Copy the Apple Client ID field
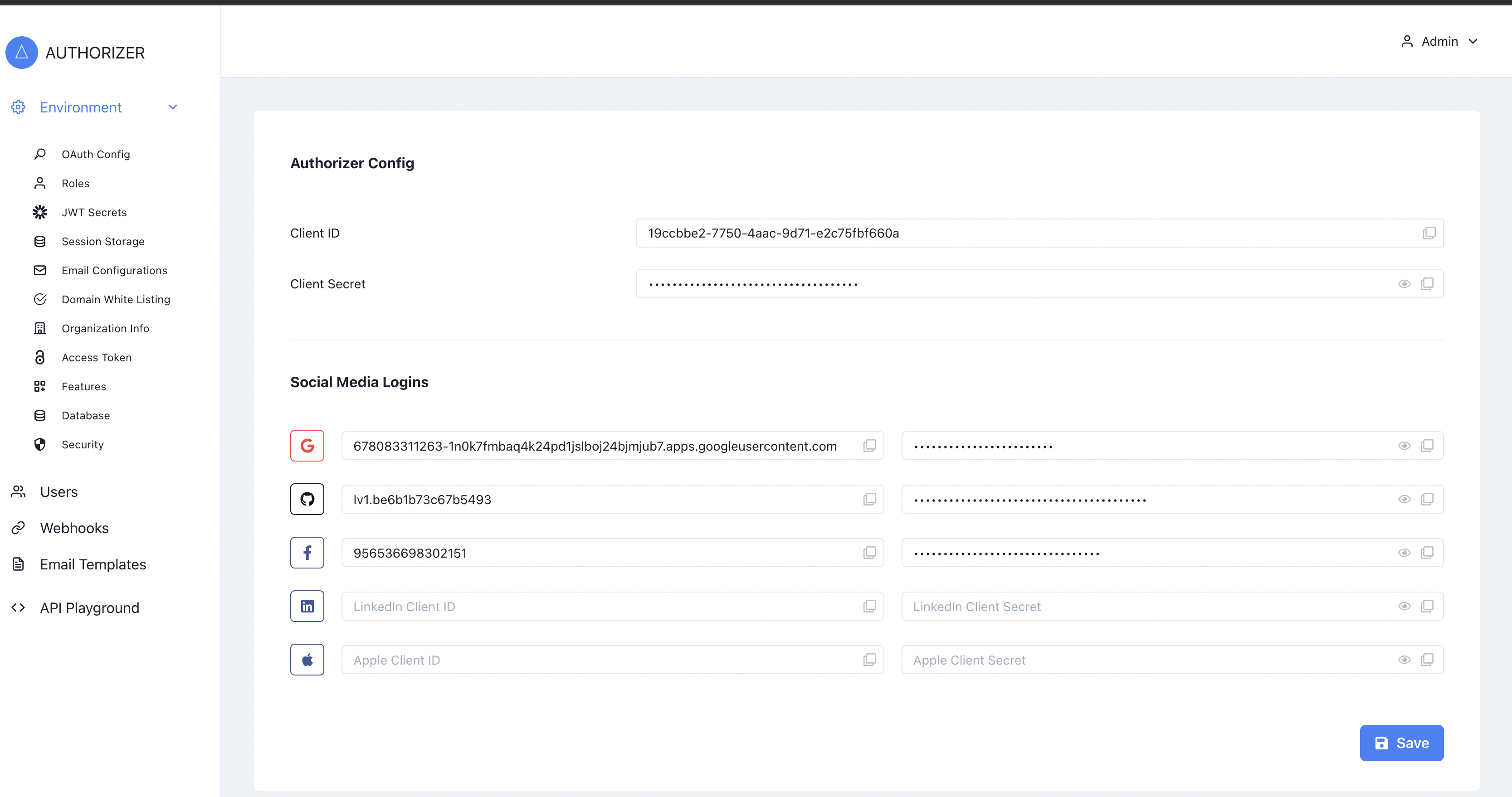The width and height of the screenshot is (1512, 797). [869, 660]
